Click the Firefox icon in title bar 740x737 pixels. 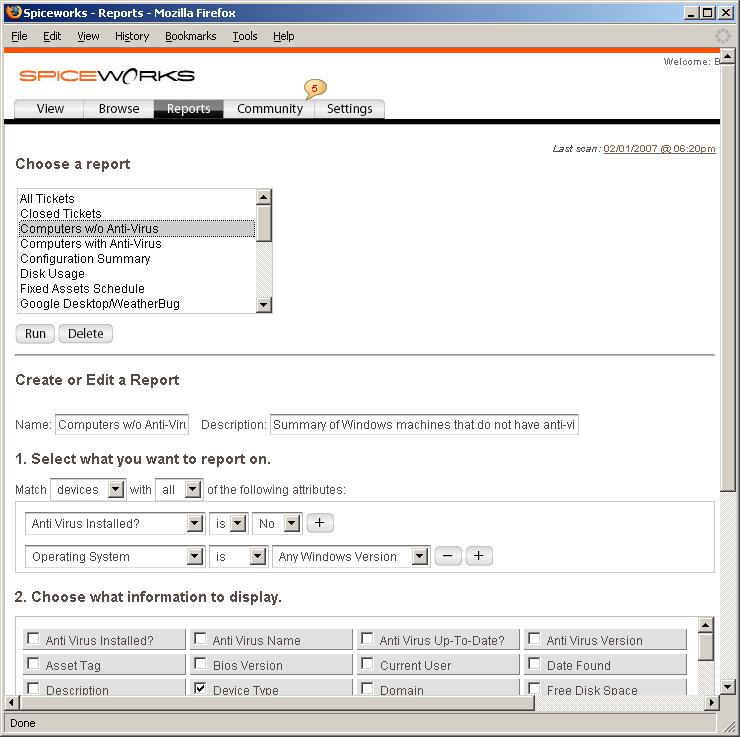(x=14, y=12)
